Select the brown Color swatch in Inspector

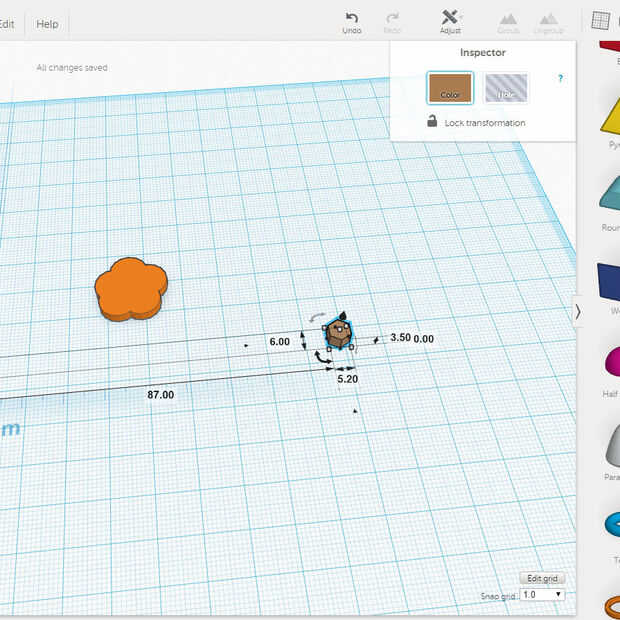point(450,88)
